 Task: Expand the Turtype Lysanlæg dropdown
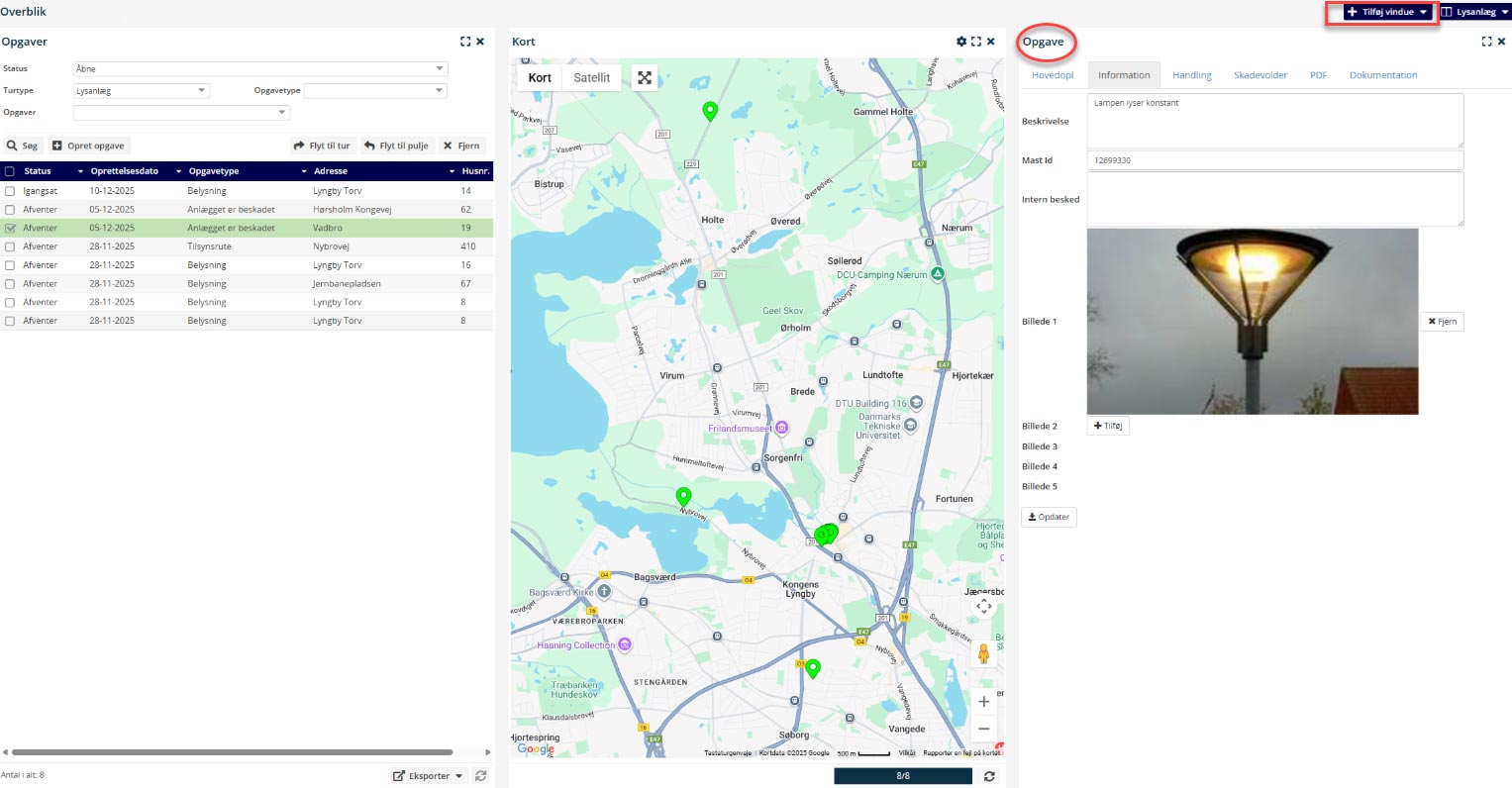pos(142,90)
